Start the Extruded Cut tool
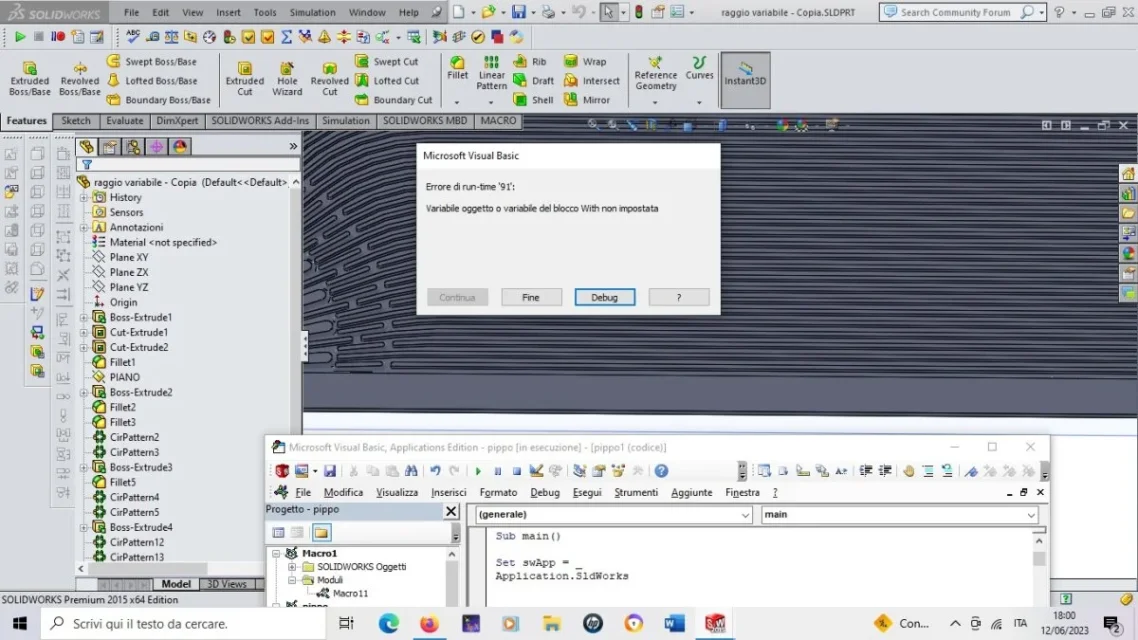This screenshot has height=640, width=1138. 245,78
